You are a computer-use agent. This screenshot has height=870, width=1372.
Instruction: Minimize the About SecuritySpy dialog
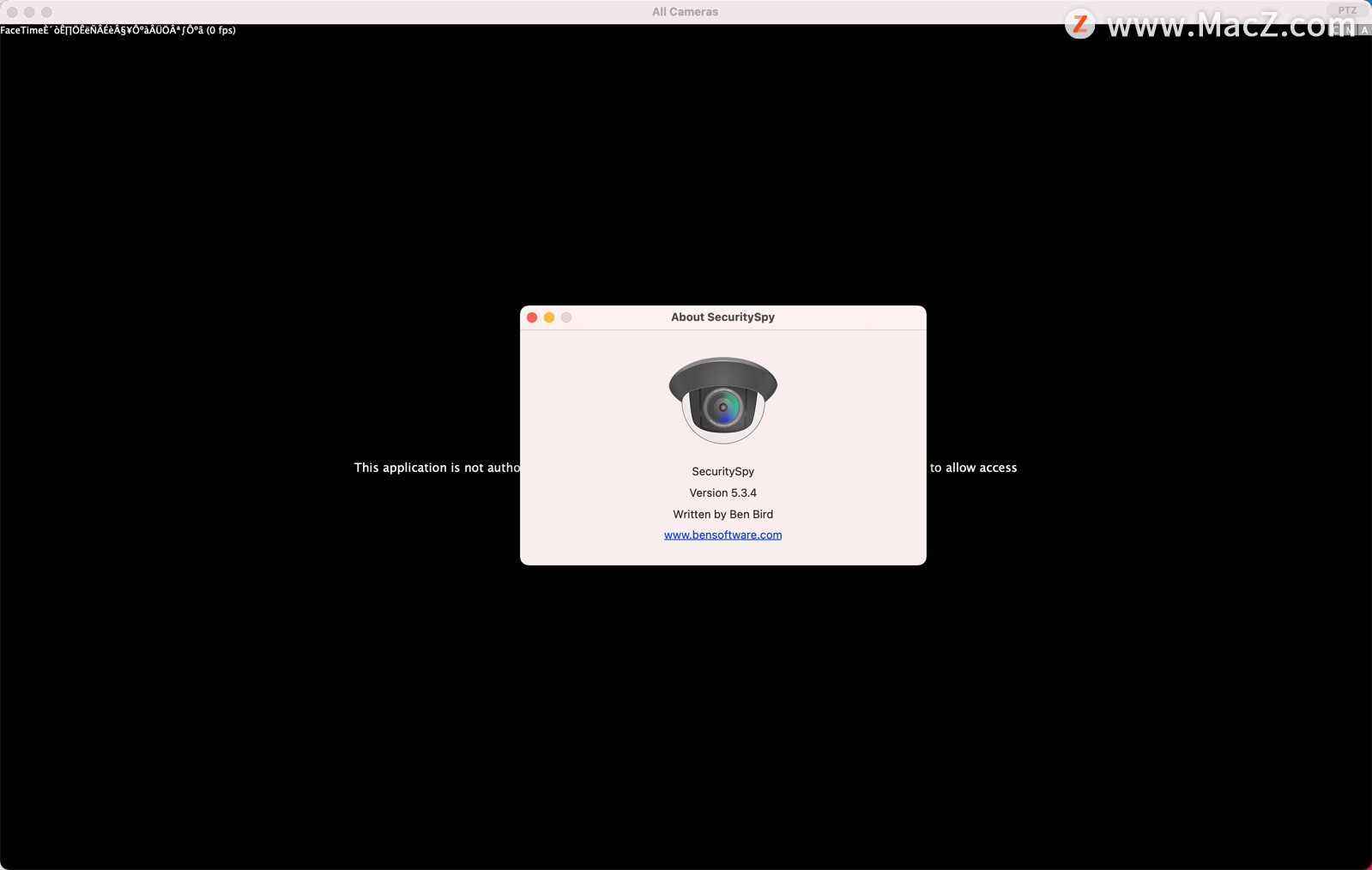click(x=549, y=317)
